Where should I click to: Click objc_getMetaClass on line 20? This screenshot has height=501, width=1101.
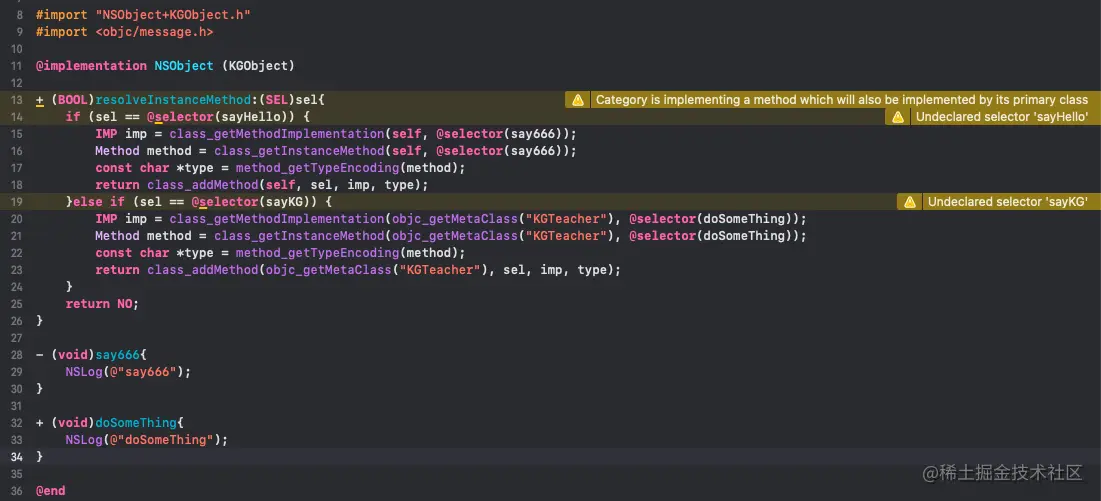click(x=454, y=219)
